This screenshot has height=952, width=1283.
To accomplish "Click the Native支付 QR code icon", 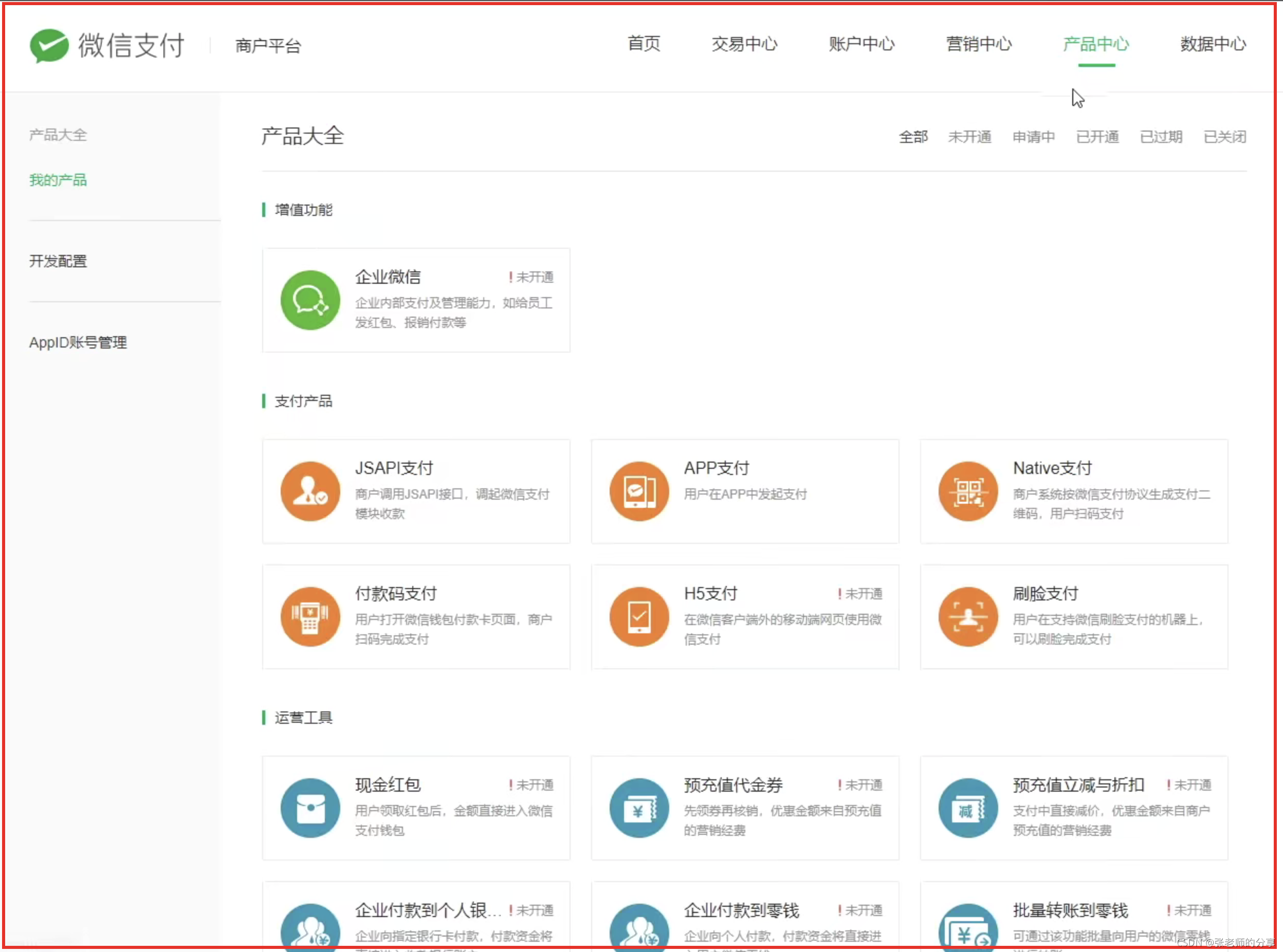I will (968, 491).
